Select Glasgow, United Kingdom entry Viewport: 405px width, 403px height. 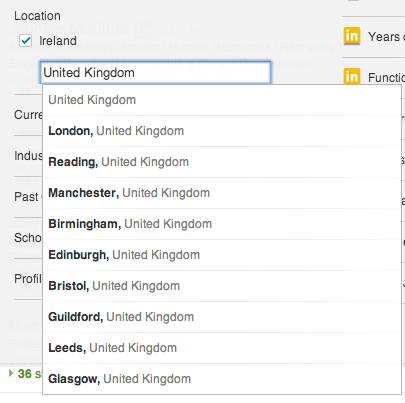222,379
